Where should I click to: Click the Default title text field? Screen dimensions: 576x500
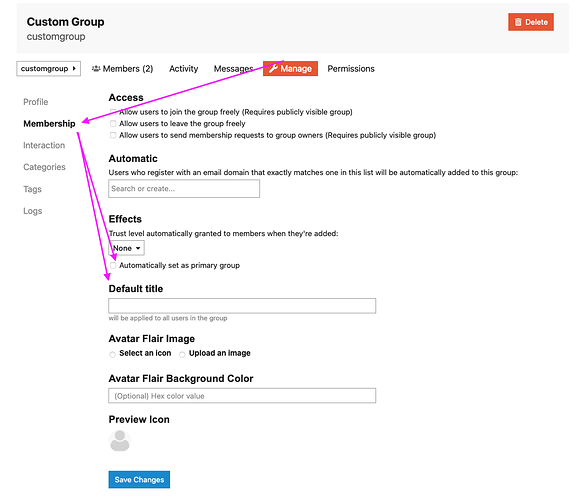[242, 306]
